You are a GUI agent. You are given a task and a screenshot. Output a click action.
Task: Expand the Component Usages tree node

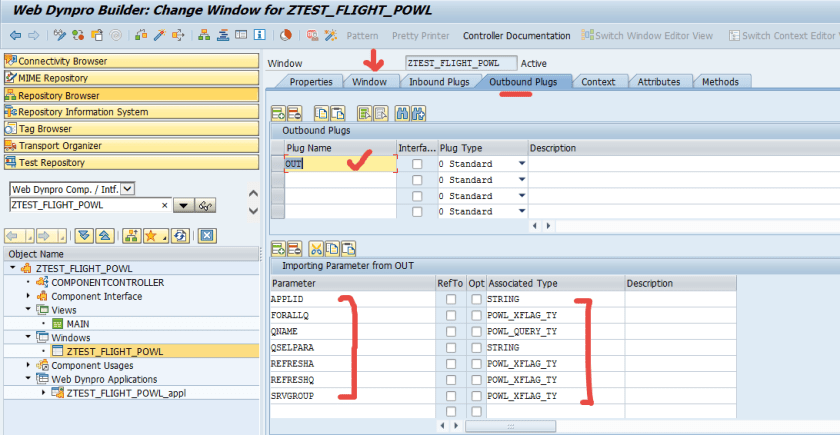pos(28,366)
